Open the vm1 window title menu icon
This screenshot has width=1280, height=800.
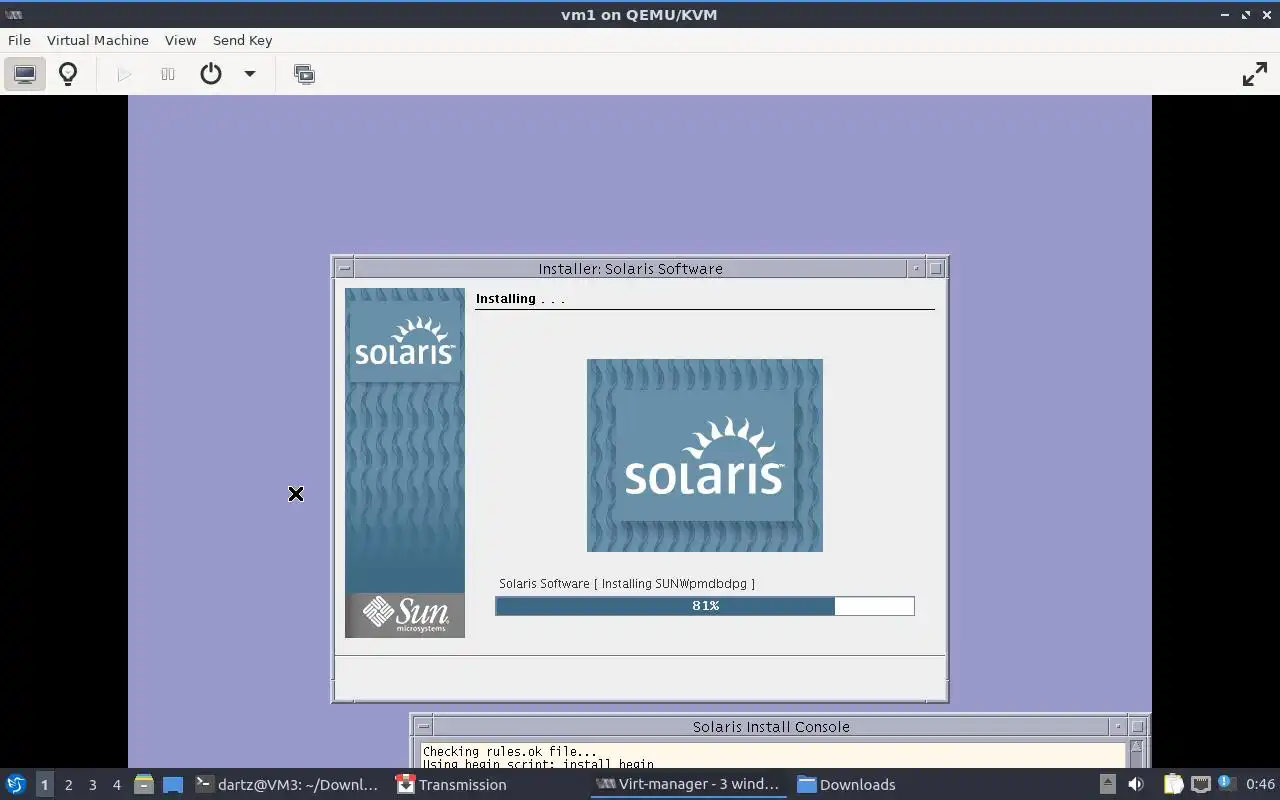click(x=14, y=14)
